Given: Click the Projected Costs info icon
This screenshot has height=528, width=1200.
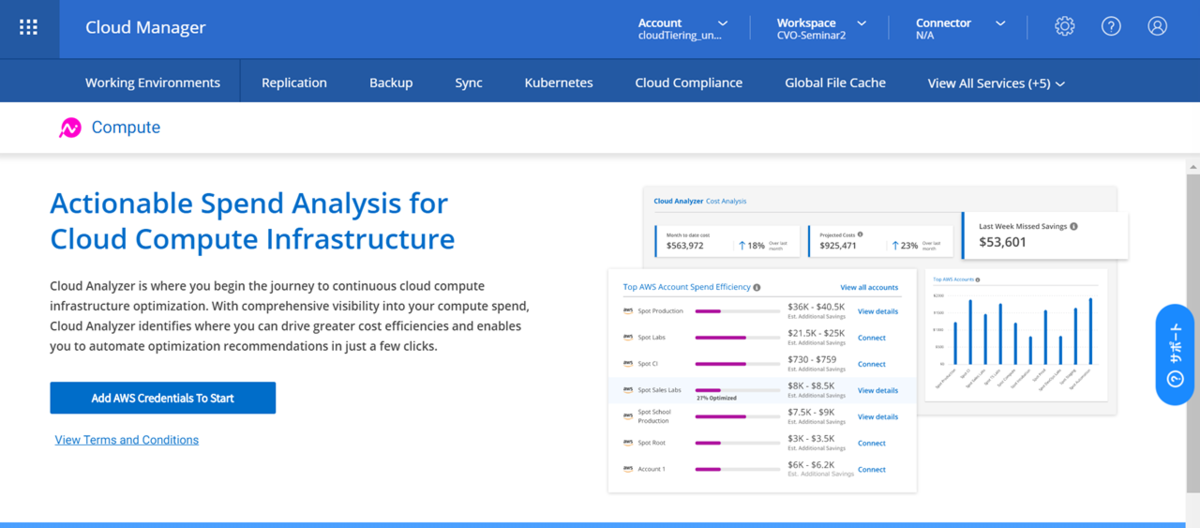Looking at the screenshot, I should (x=861, y=234).
